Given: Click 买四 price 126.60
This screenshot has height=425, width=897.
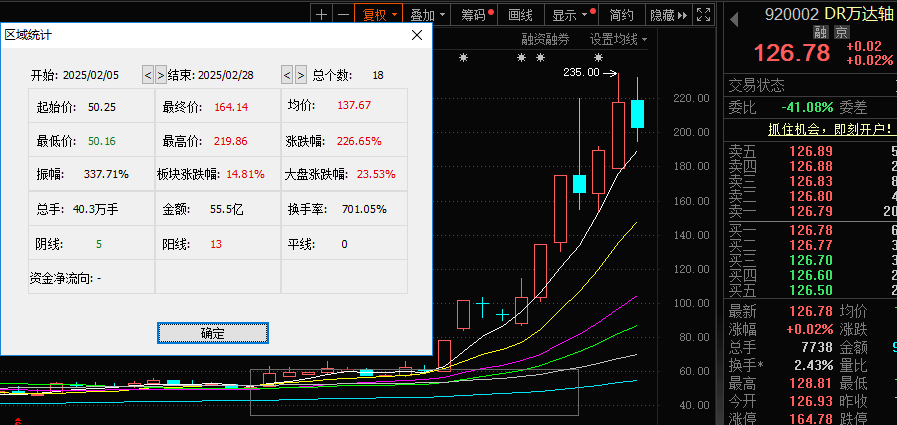Looking at the screenshot, I should click(811, 275).
